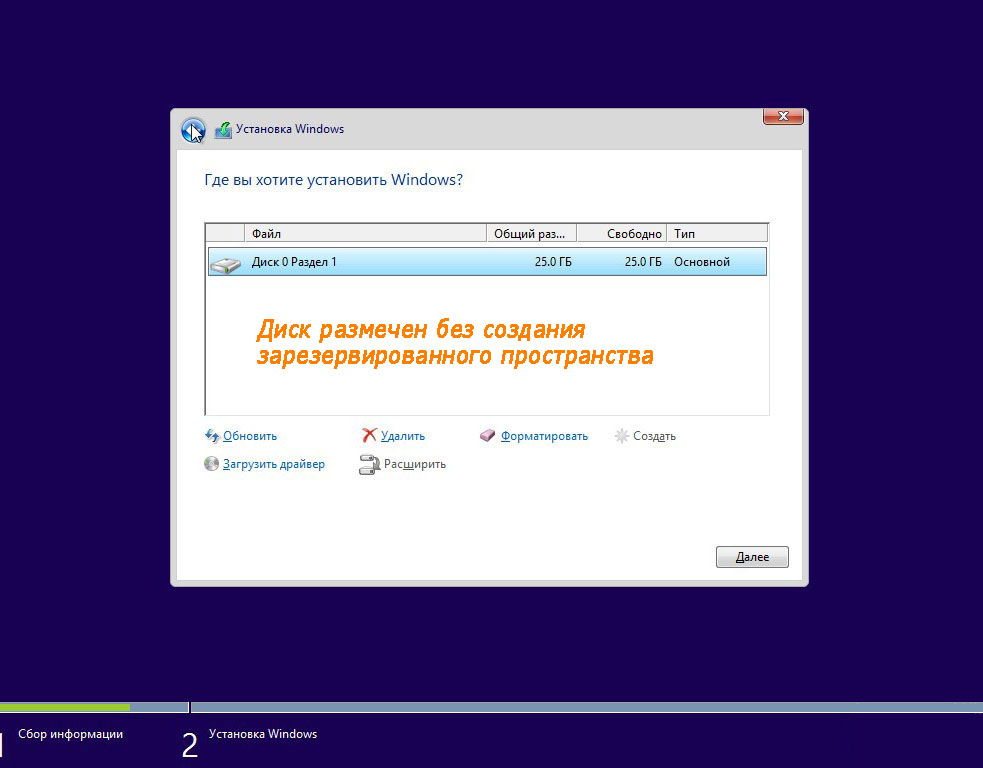Click the Расширить partition icon
Image resolution: width=983 pixels, height=768 pixels.
click(x=369, y=464)
